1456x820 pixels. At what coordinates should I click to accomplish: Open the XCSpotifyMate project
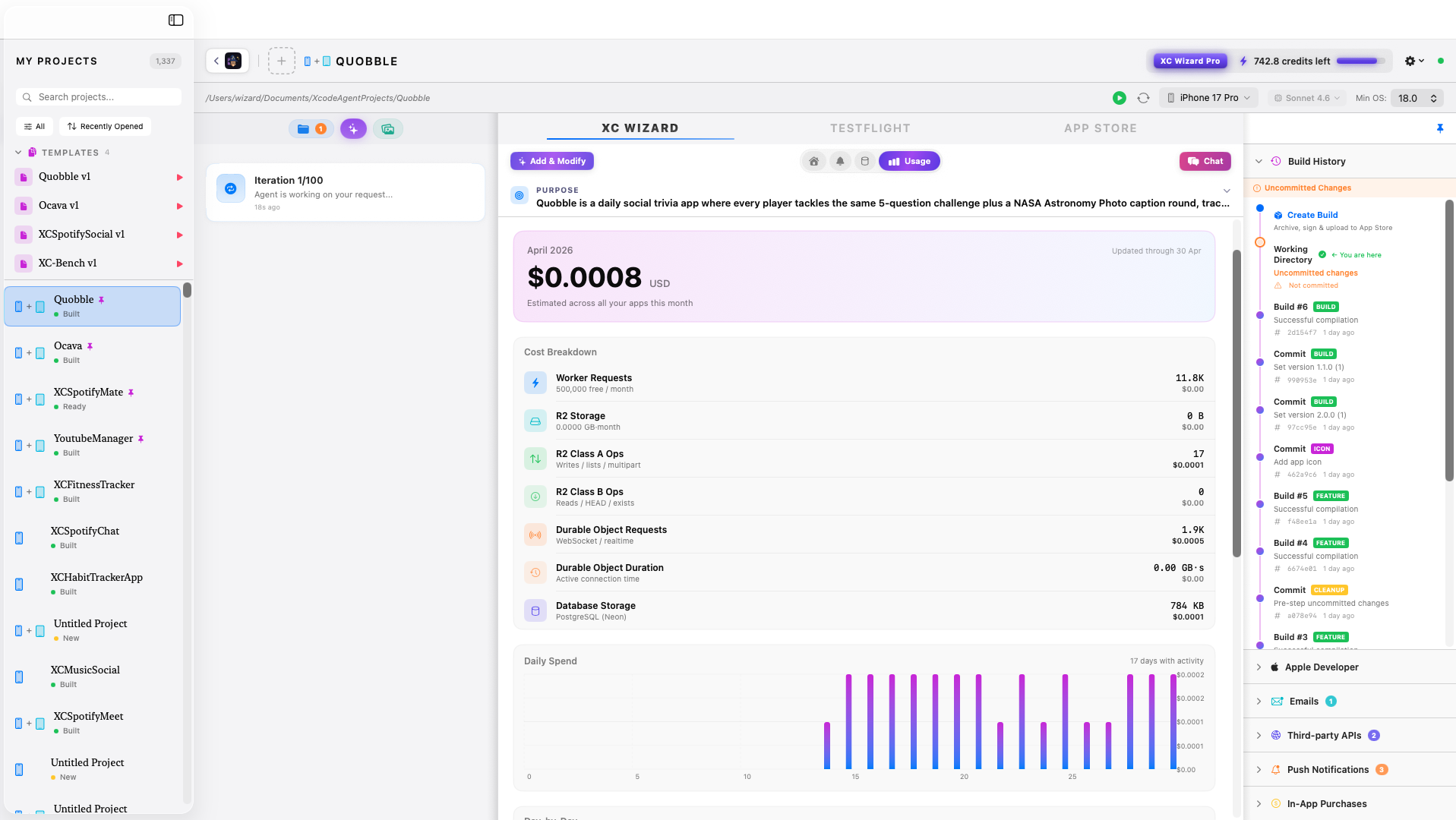pyautogui.click(x=93, y=399)
